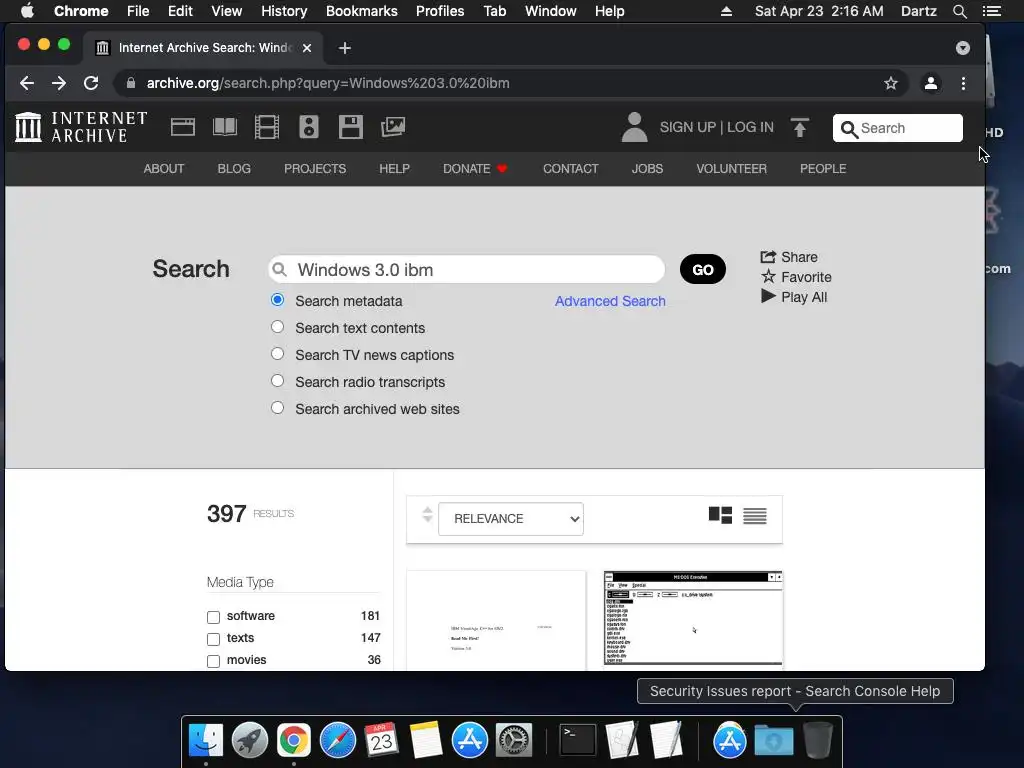Click the GO search button

(703, 270)
